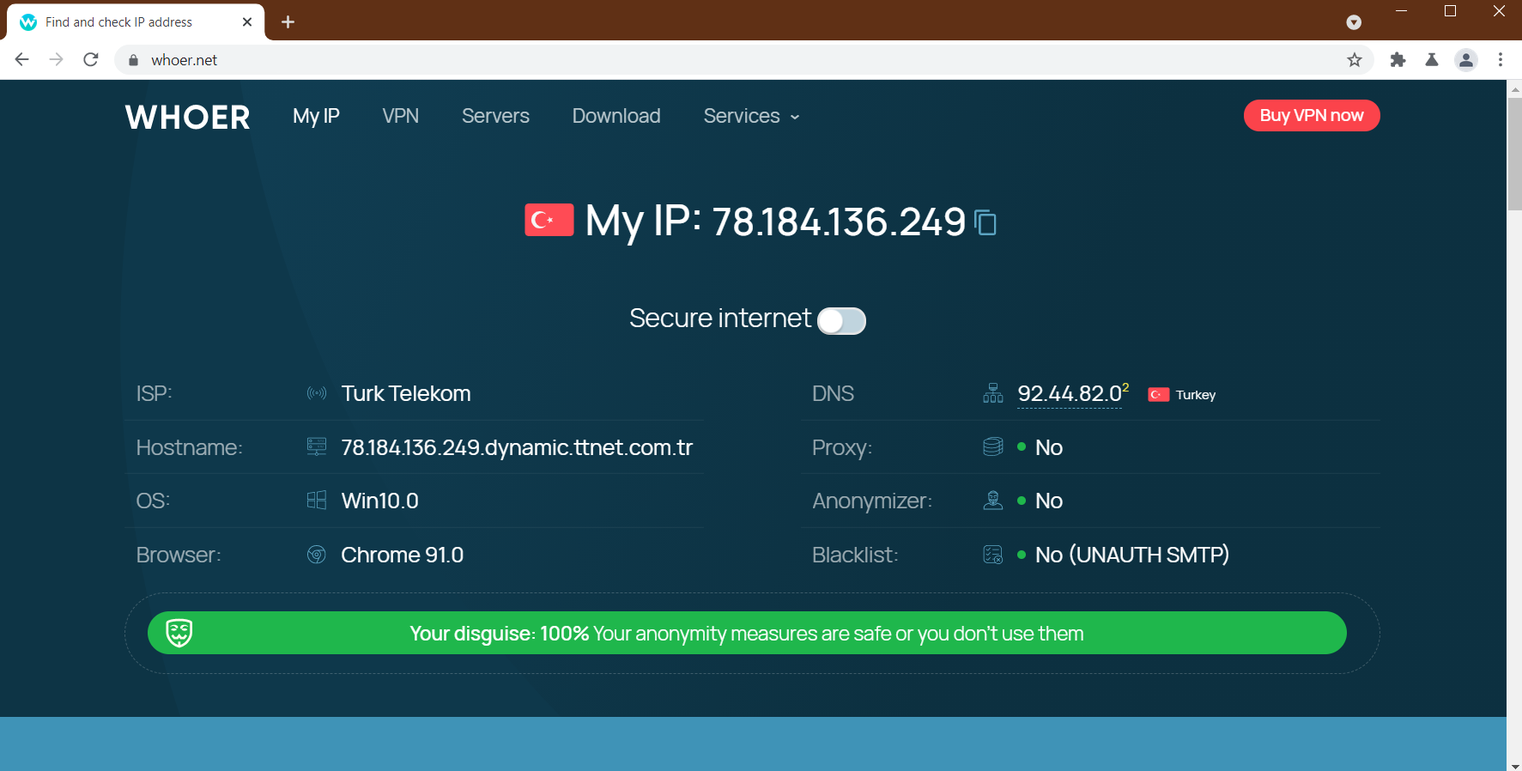Bookmark this page with the star icon
Viewport: 1522px width, 771px height.
tap(1354, 60)
